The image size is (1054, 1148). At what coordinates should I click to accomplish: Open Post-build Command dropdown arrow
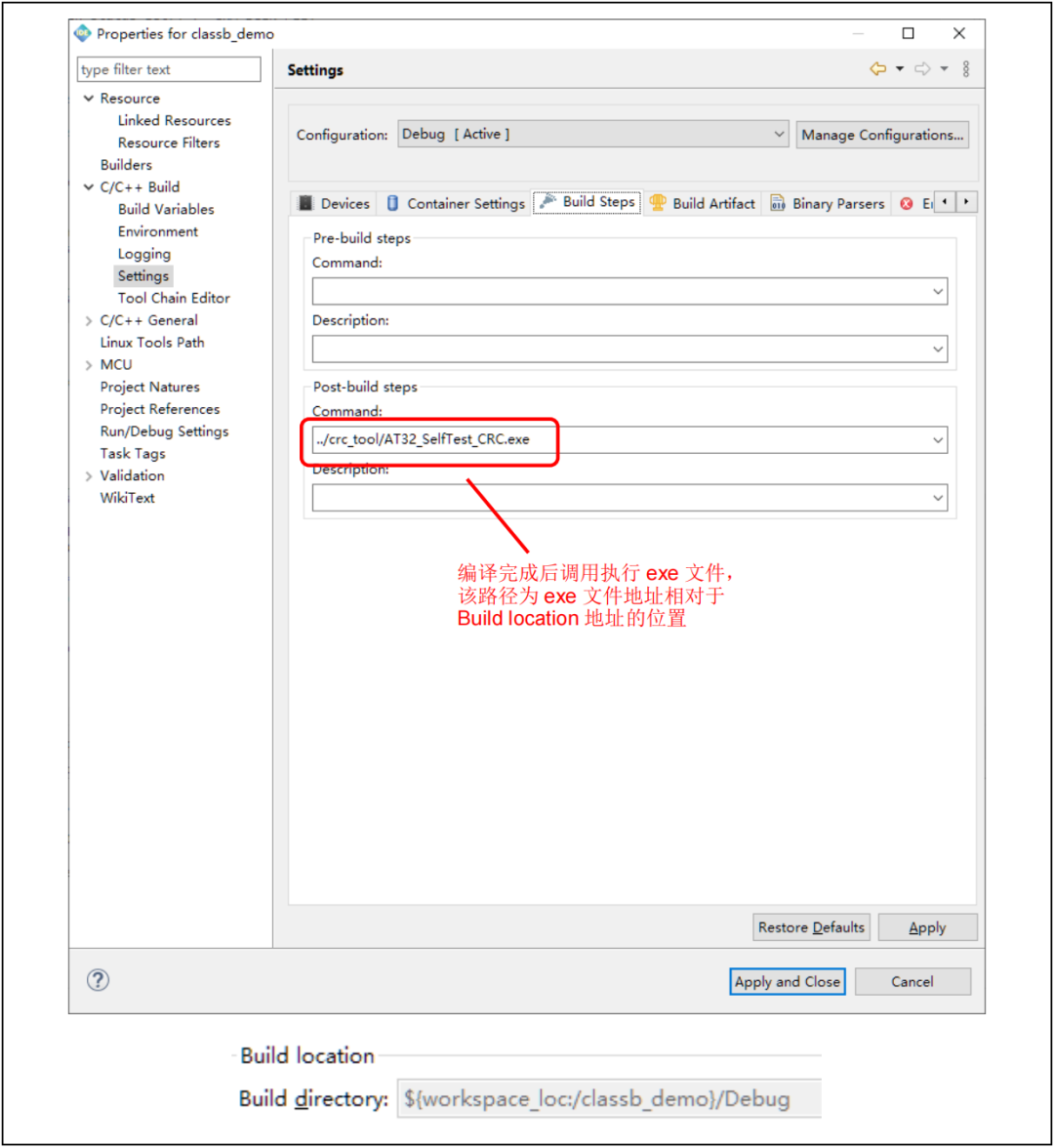pos(938,440)
